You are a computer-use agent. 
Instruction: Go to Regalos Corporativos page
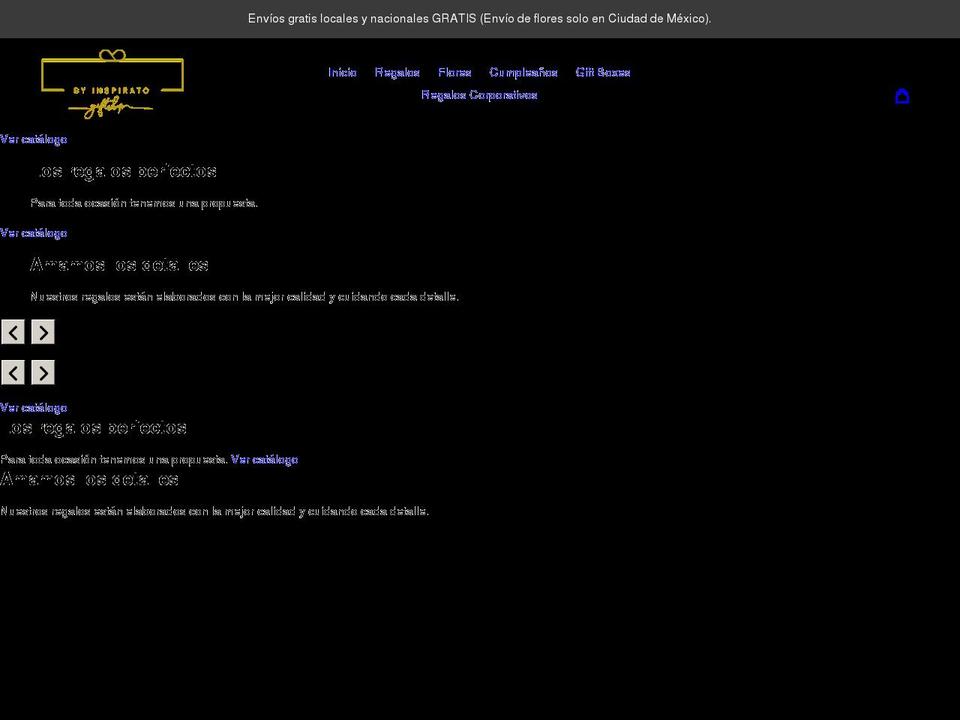pyautogui.click(x=479, y=95)
